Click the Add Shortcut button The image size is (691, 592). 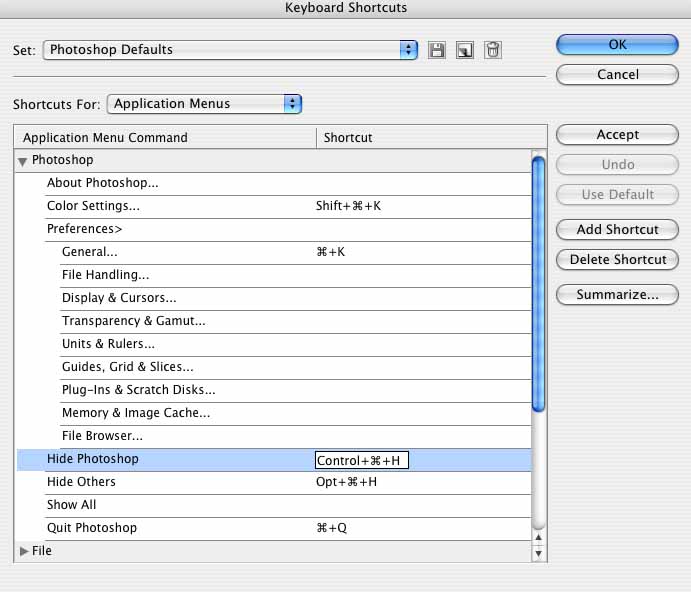point(617,230)
